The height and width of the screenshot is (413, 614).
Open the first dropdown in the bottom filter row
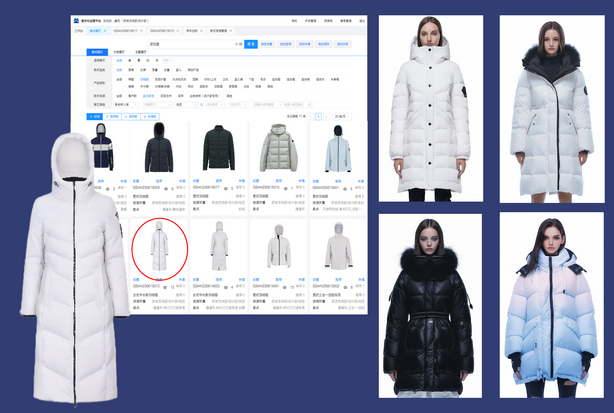click(x=126, y=103)
